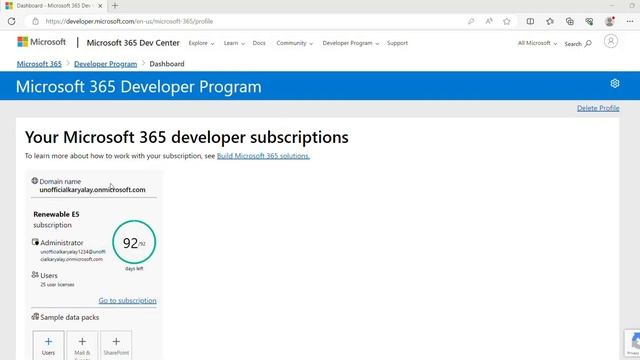Expand the Developer Program menu

[x=351, y=43]
